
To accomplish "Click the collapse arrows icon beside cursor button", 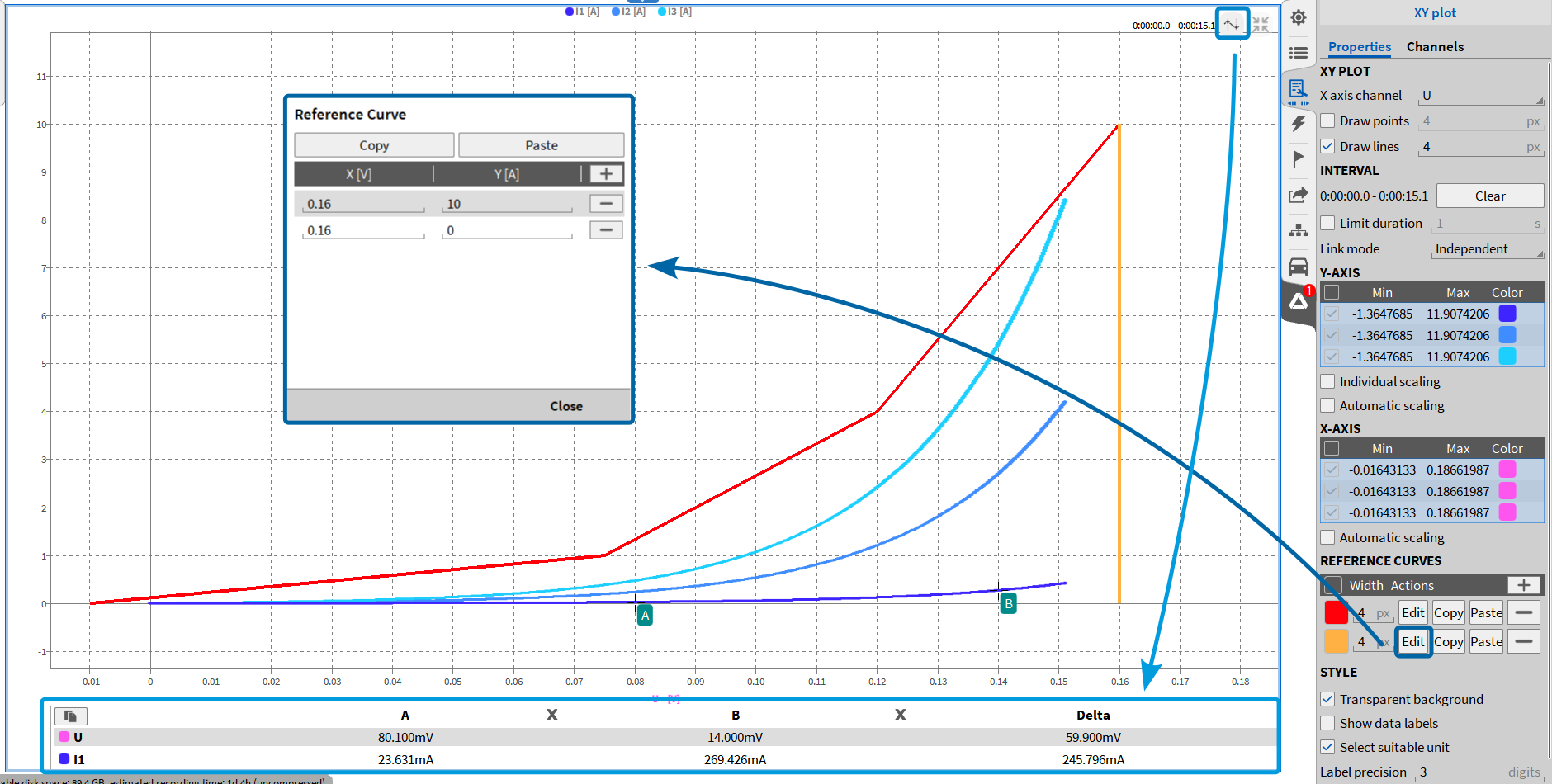I will [x=1261, y=25].
